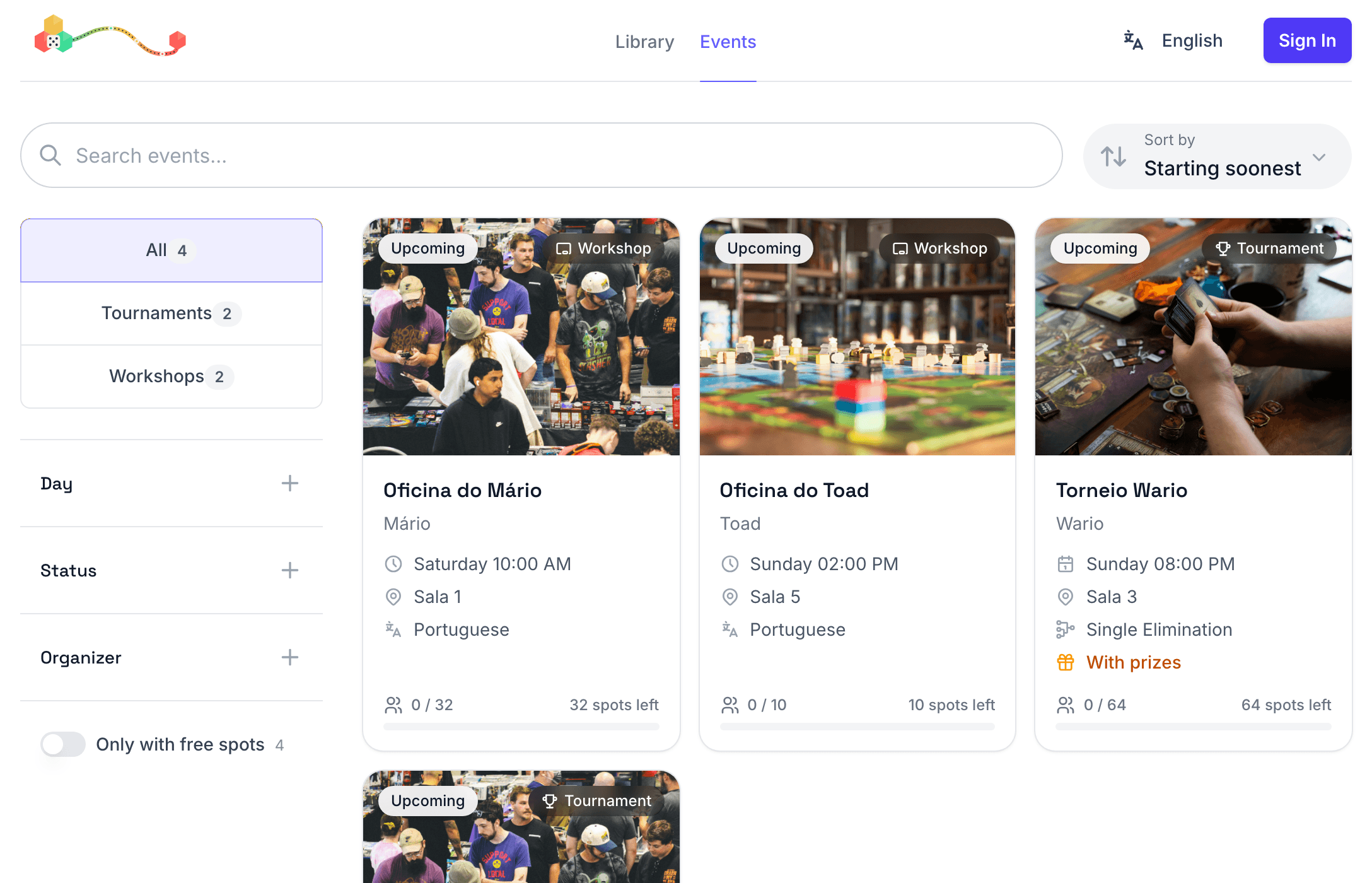The height and width of the screenshot is (883, 1372).
Task: Click location pin icon beside Sala 3
Action: pyautogui.click(x=1066, y=597)
